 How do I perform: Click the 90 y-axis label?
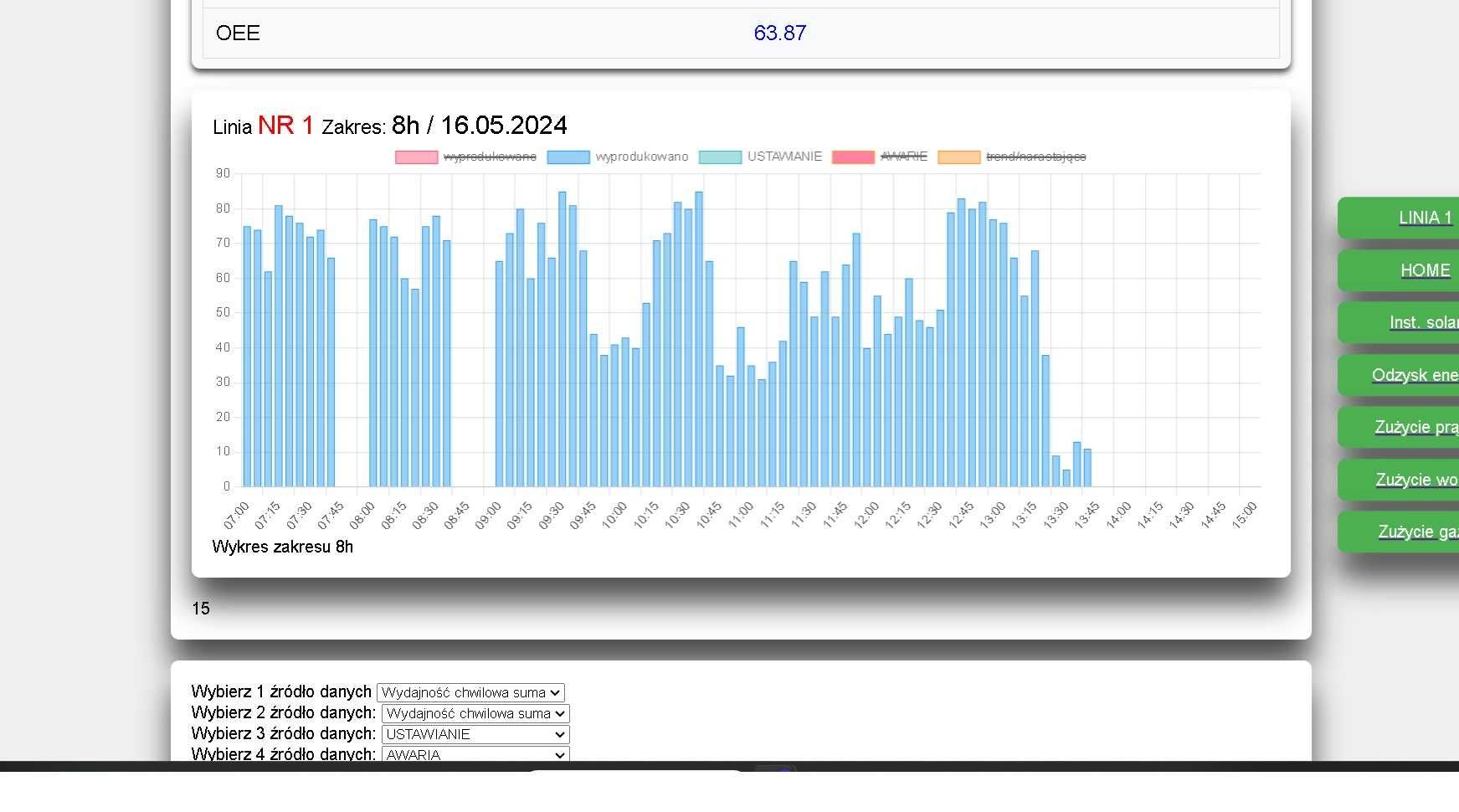(223, 173)
